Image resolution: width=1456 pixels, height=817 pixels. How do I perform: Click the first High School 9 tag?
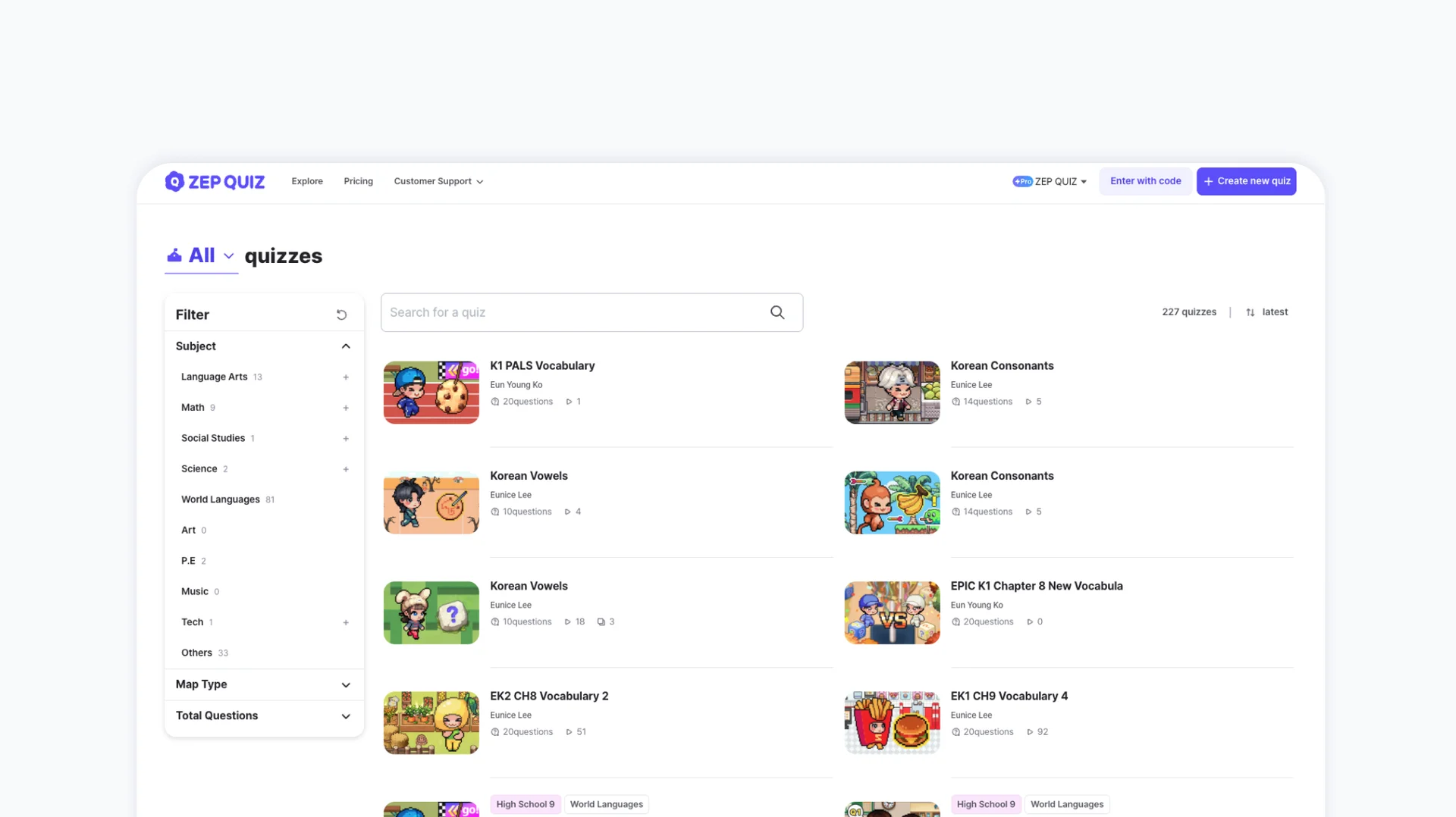[x=526, y=805]
